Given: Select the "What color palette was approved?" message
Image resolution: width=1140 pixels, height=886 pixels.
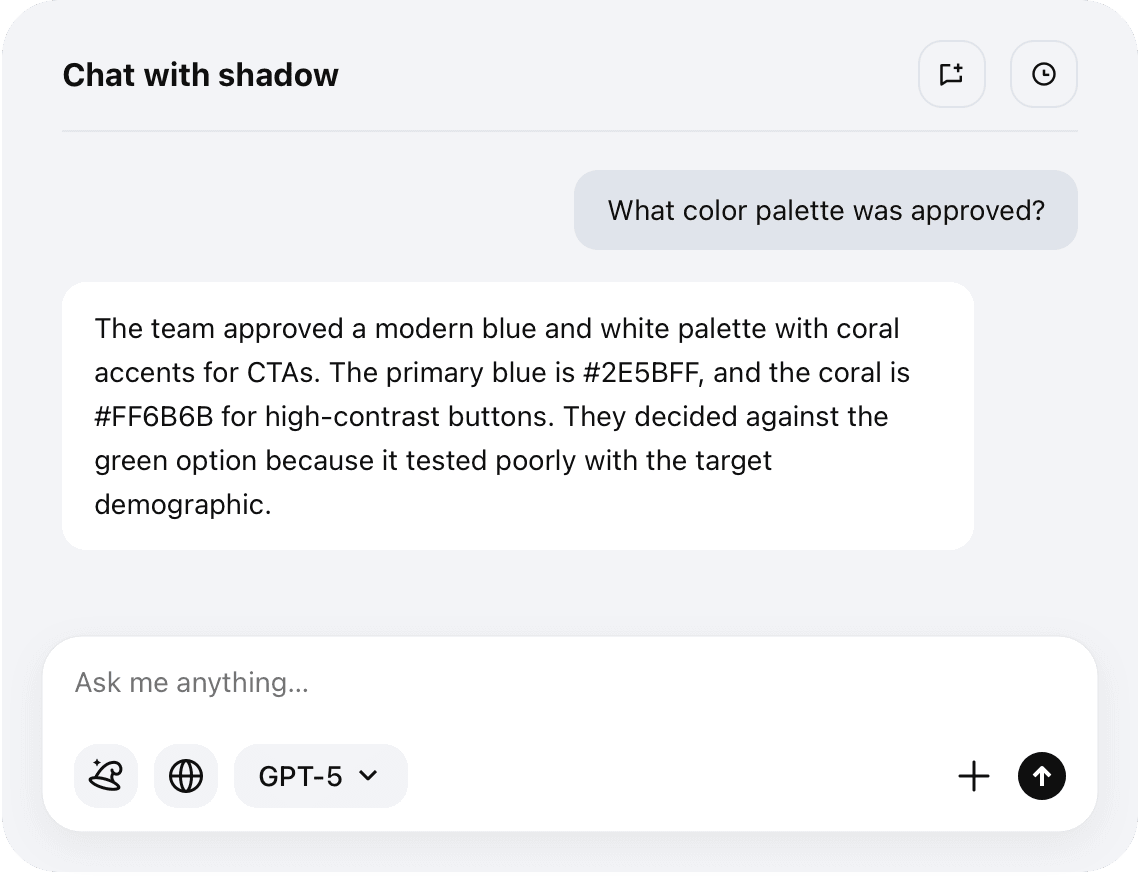Looking at the screenshot, I should tap(826, 211).
